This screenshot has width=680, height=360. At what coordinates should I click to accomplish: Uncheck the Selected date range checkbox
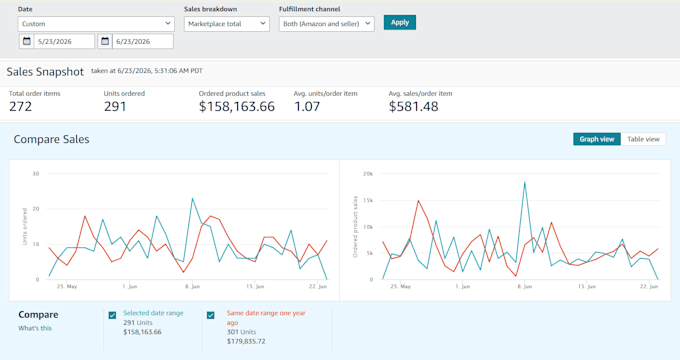(x=112, y=315)
